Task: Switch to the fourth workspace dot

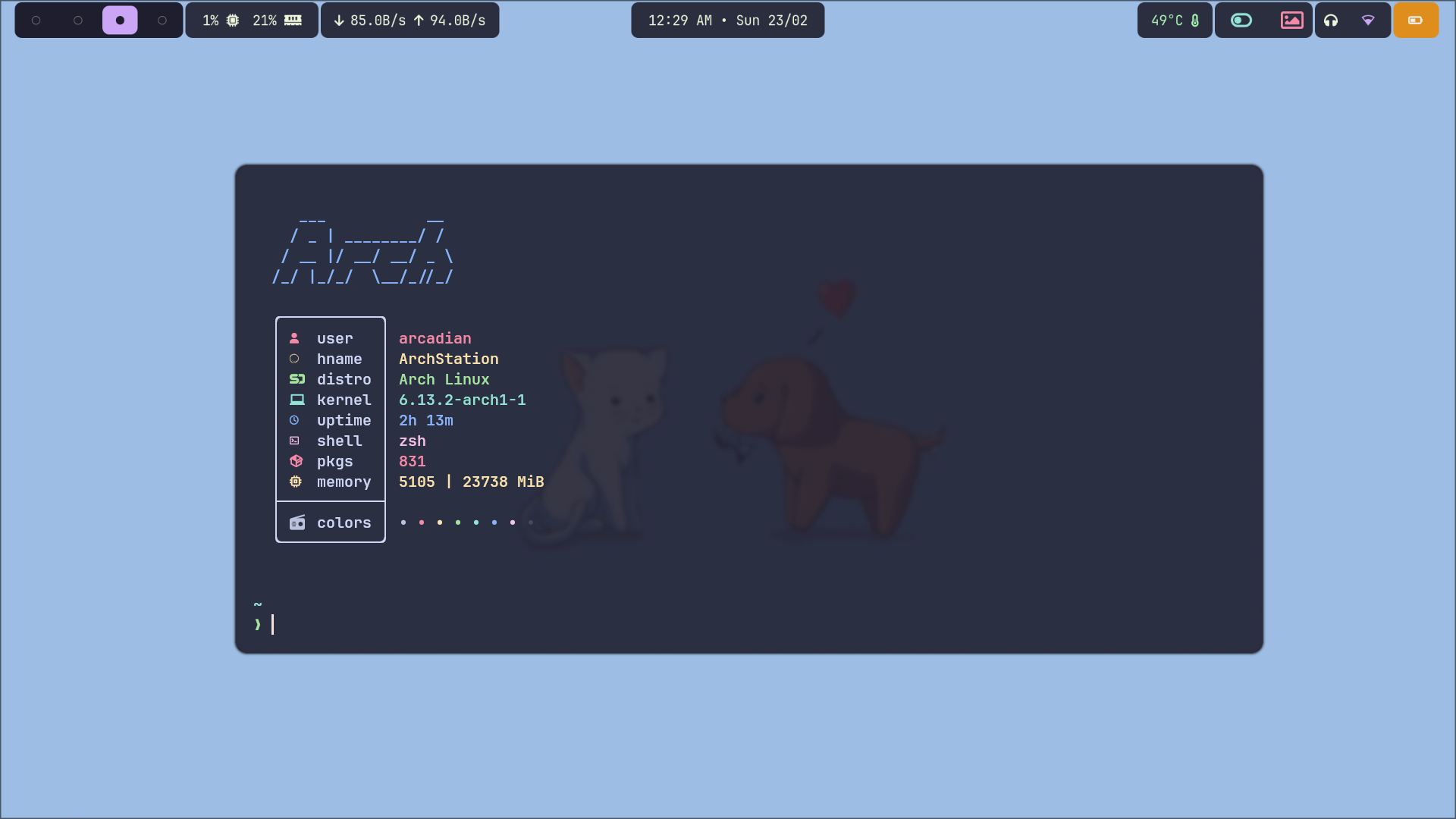Action: pos(162,20)
